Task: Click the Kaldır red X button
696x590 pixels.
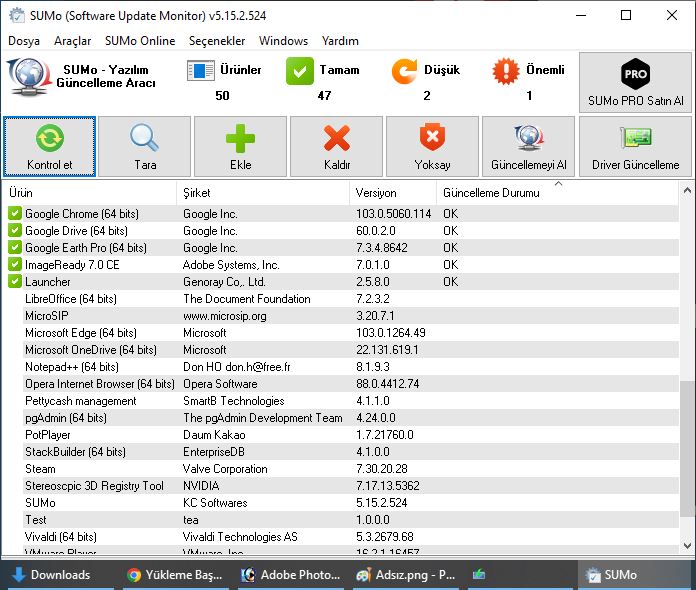Action: pyautogui.click(x=336, y=147)
